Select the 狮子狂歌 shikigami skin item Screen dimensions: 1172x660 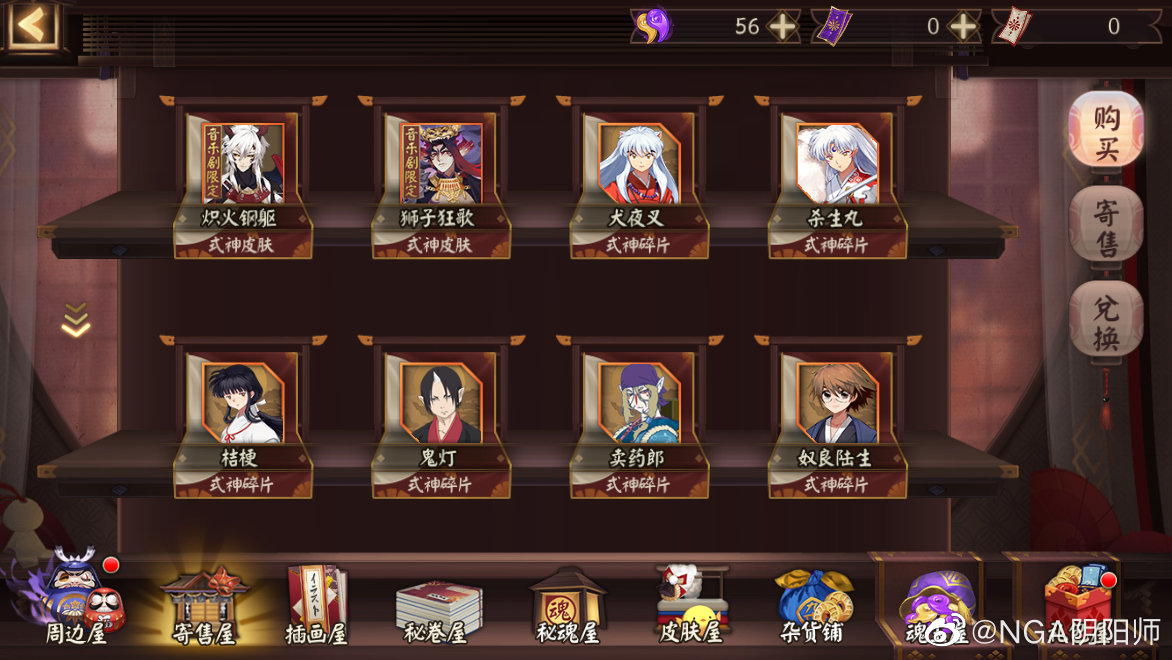point(441,179)
